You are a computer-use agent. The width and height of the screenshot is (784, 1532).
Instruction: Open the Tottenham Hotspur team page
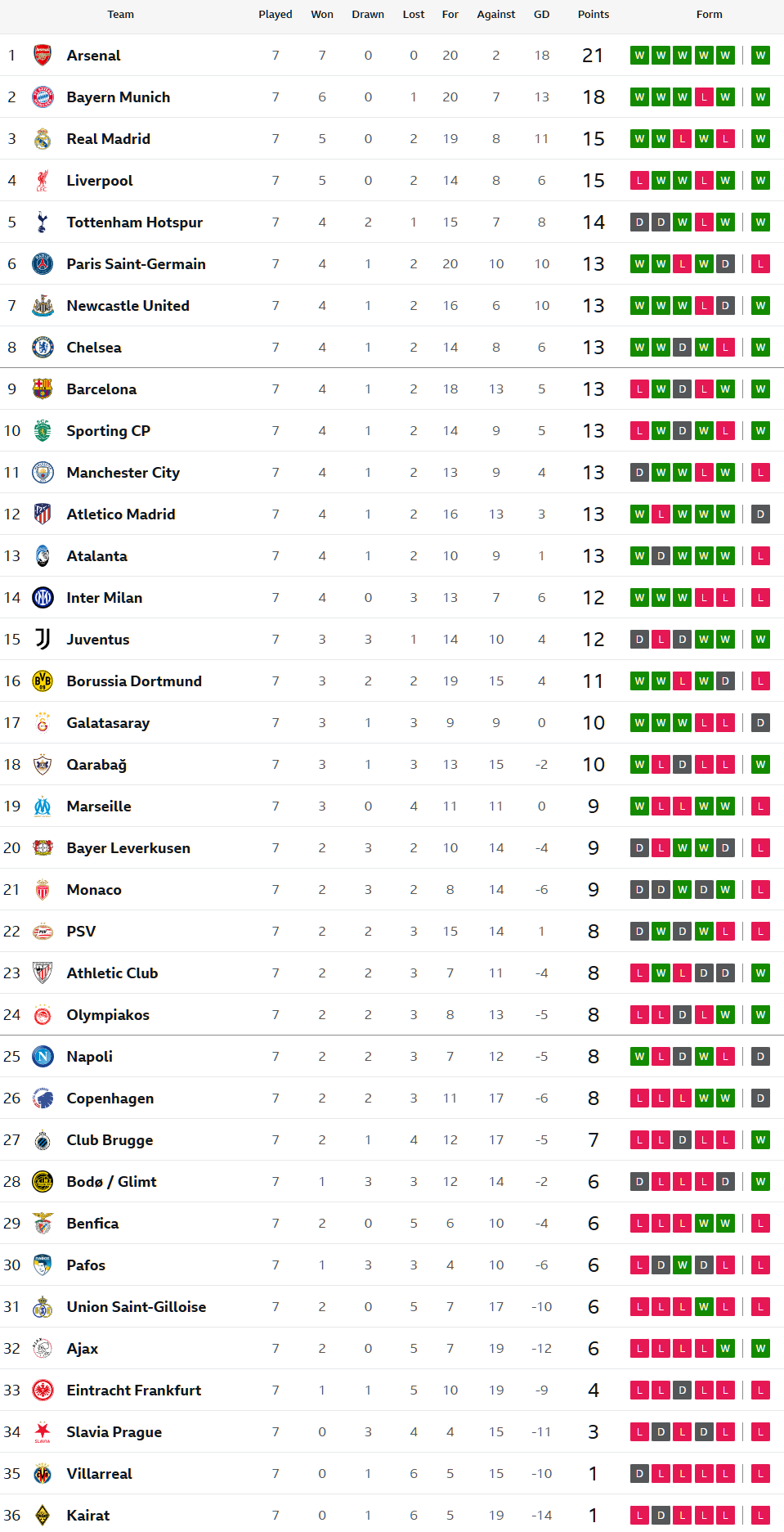coord(135,222)
